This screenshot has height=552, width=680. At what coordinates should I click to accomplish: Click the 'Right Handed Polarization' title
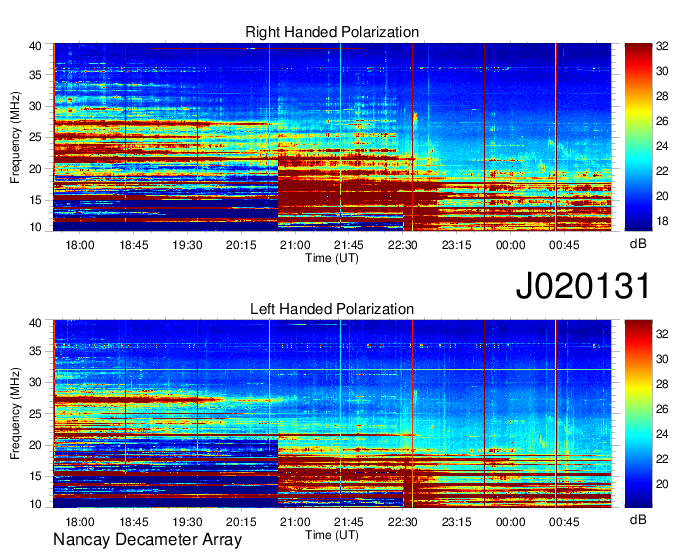pyautogui.click(x=332, y=32)
